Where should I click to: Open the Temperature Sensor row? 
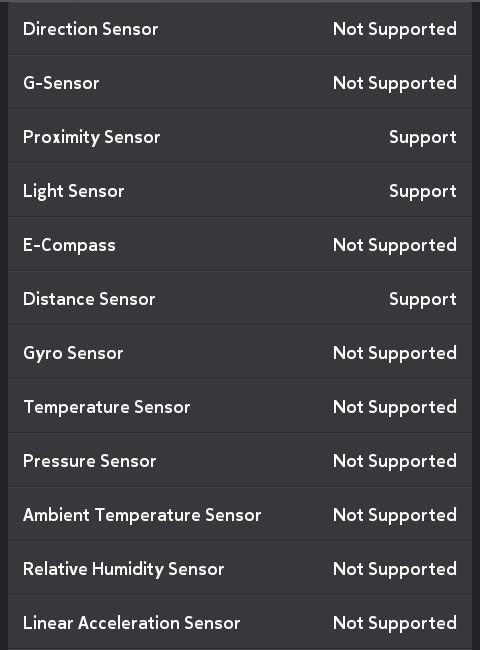(240, 407)
